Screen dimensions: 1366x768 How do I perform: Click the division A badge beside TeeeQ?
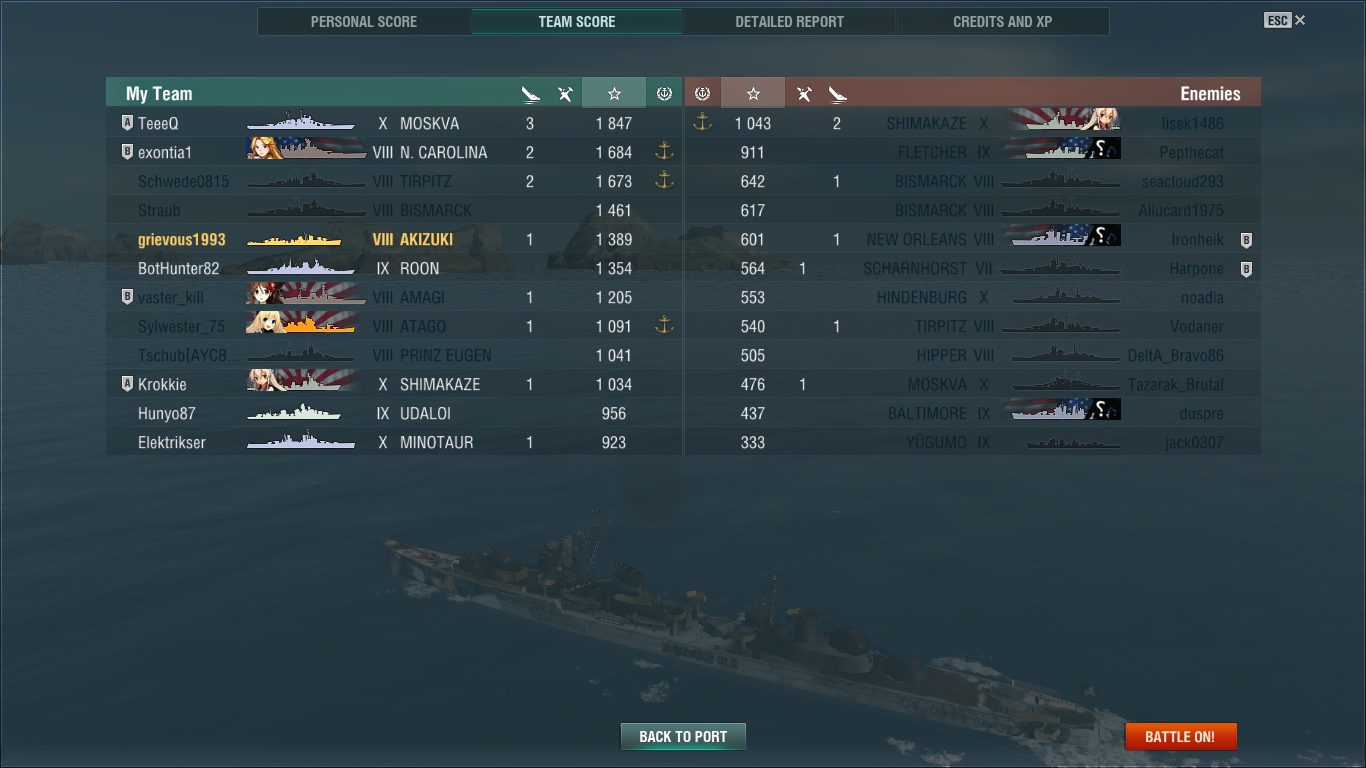point(127,123)
